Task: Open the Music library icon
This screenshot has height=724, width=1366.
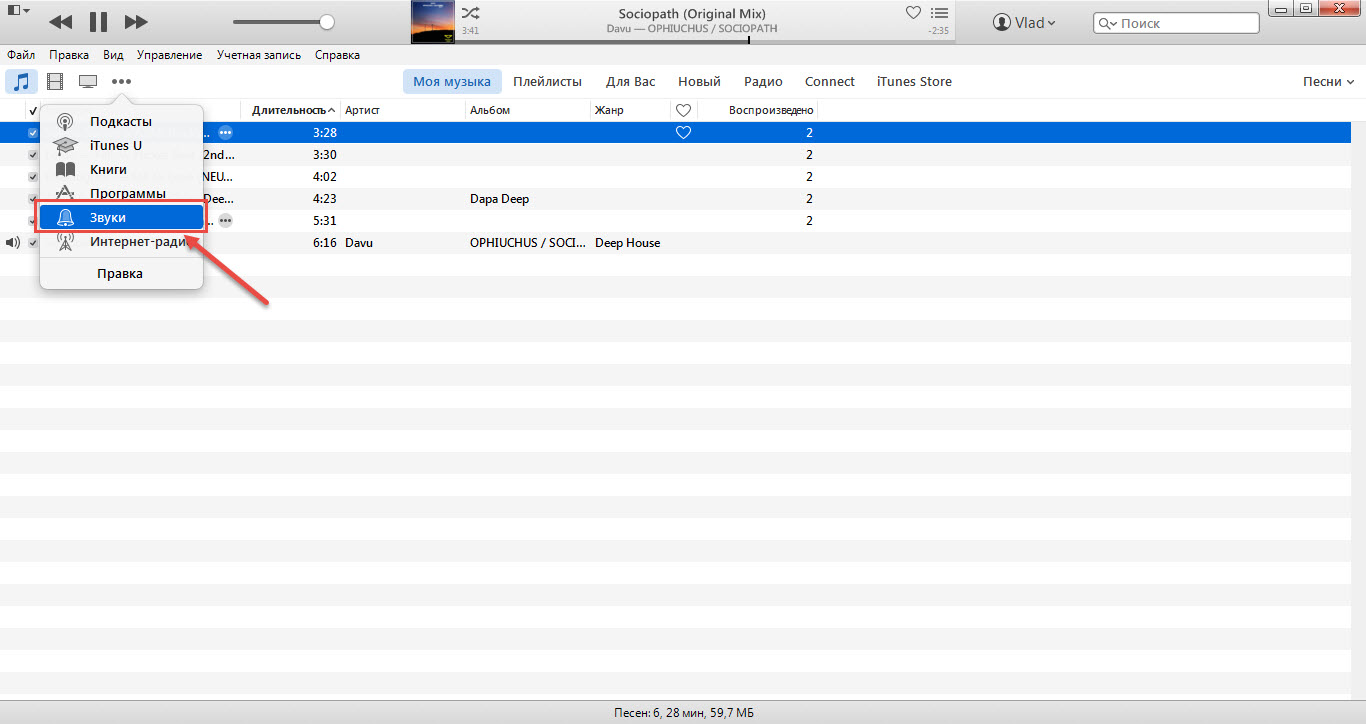Action: [x=22, y=81]
